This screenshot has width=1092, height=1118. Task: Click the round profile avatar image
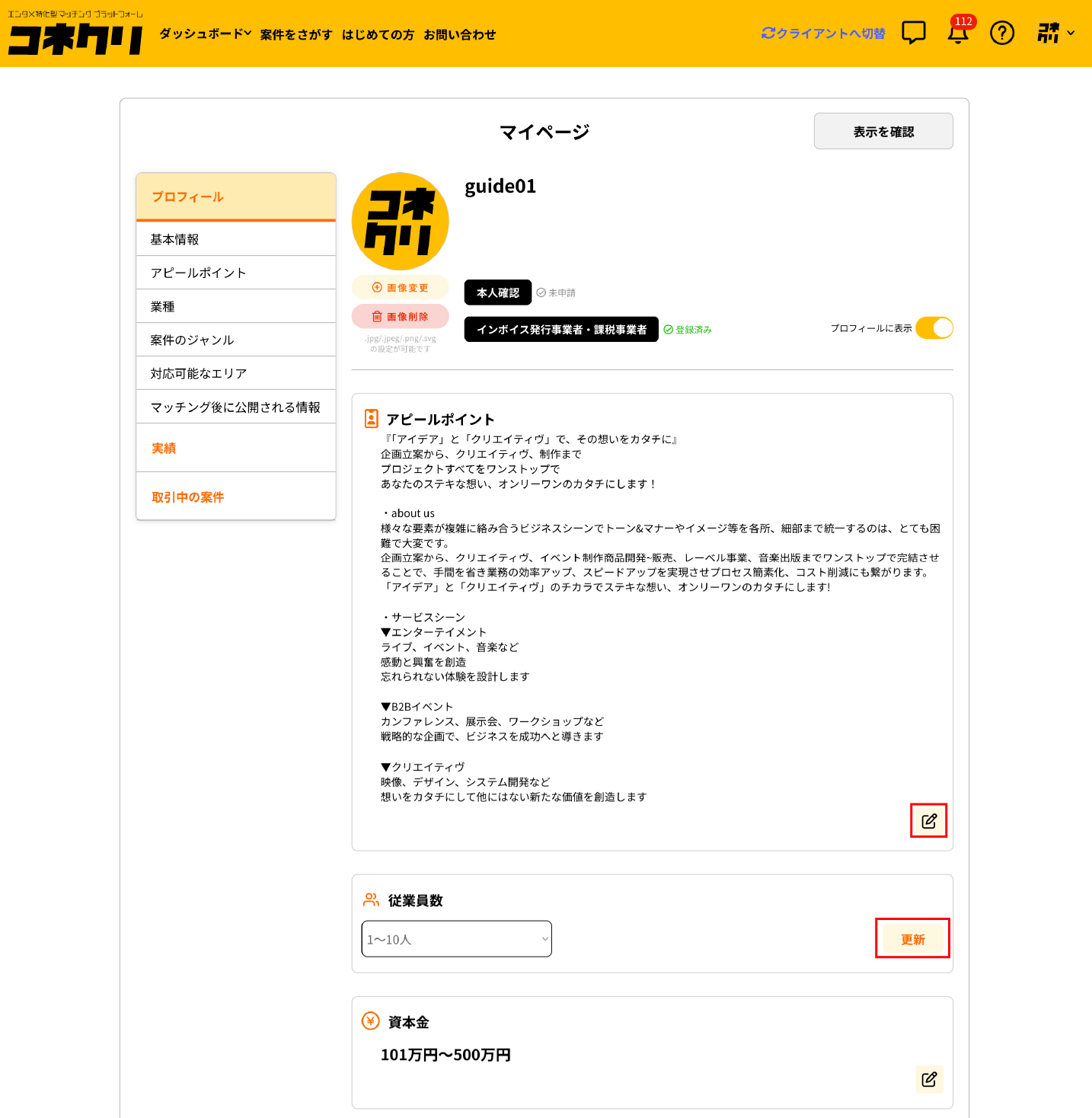400,222
